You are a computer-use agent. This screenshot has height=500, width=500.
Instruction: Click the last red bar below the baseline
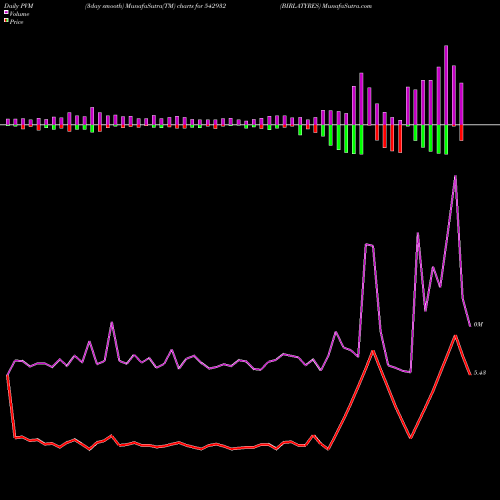(x=461, y=133)
